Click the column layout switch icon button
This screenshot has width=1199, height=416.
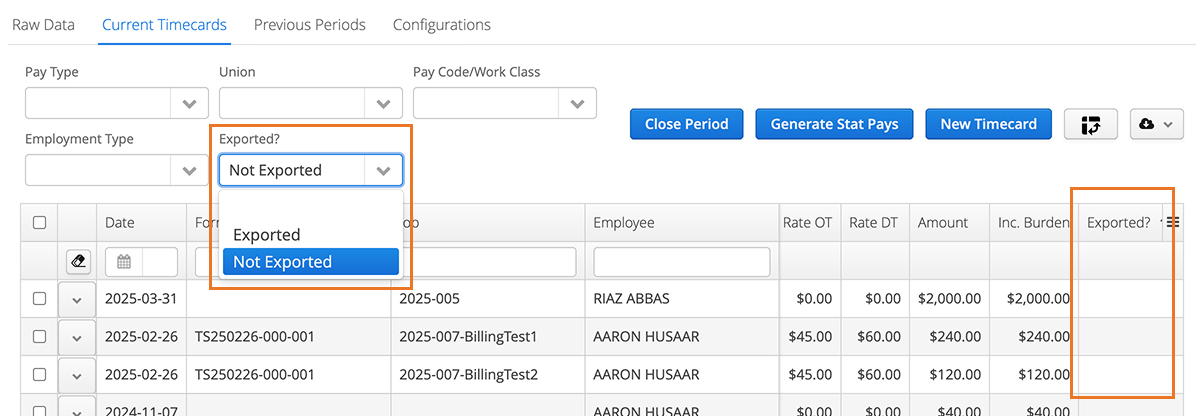point(1090,124)
